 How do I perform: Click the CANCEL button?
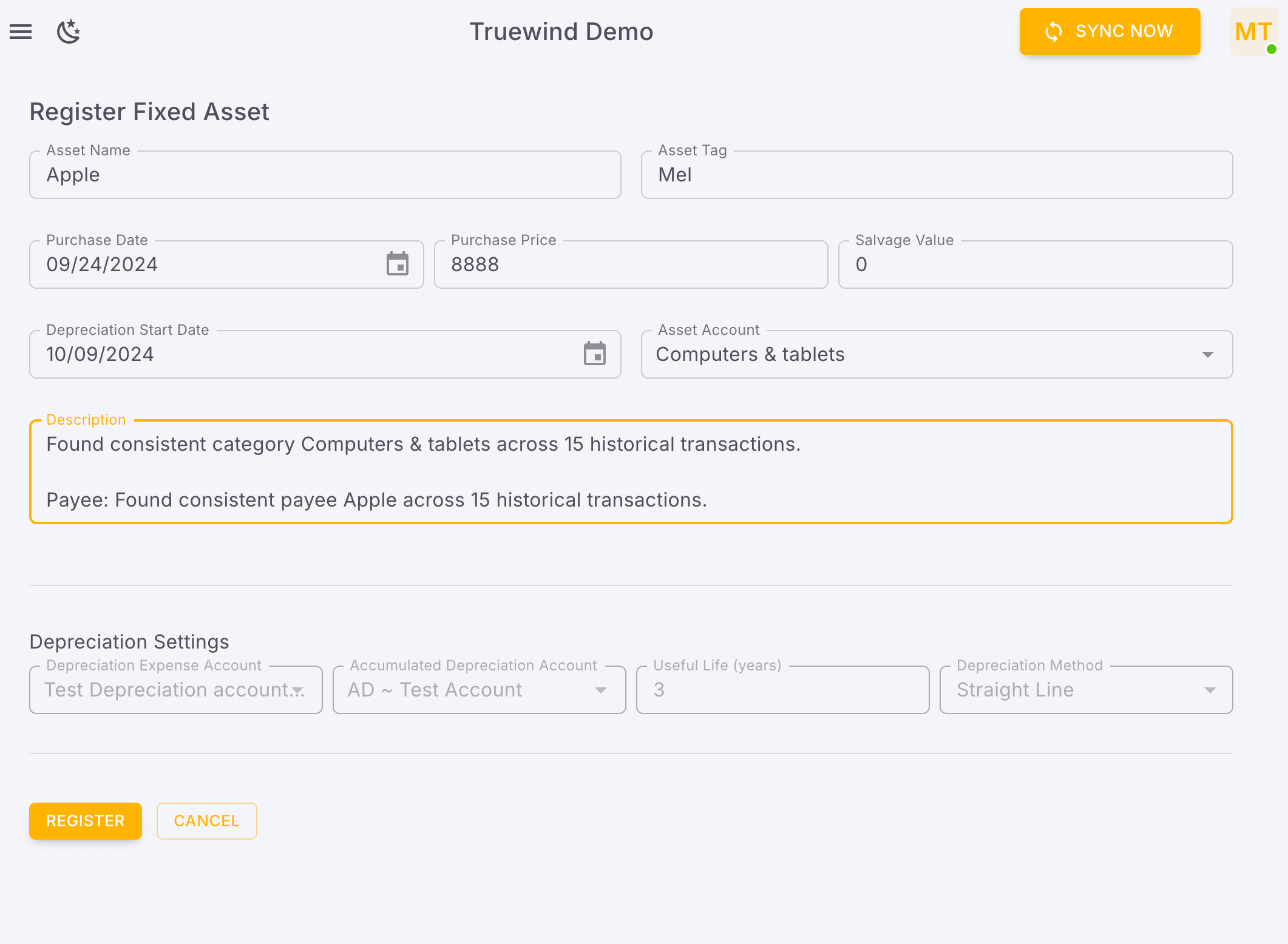206,821
